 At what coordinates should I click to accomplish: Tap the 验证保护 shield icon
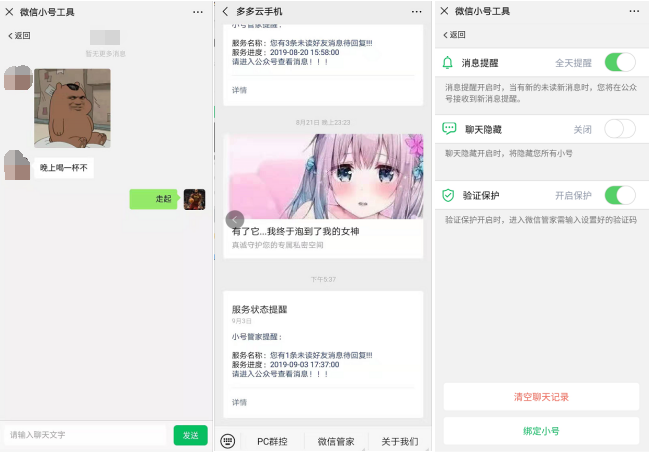(448, 195)
